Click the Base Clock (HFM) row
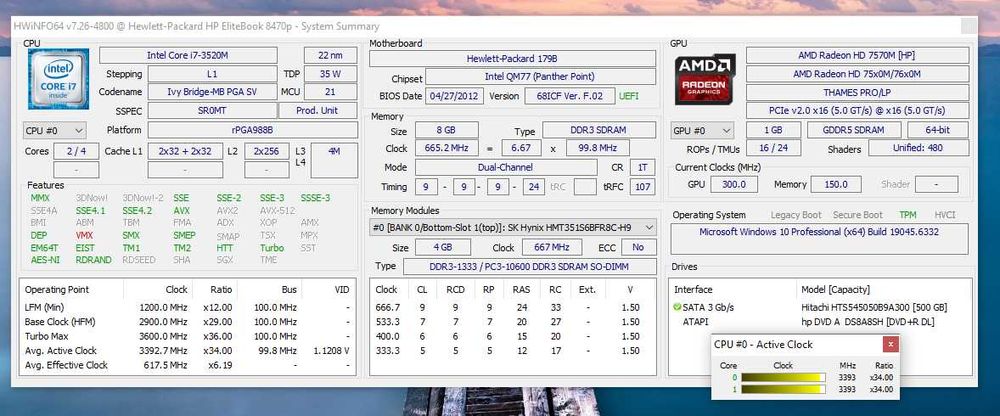This screenshot has height=416, width=1000. pyautogui.click(x=188, y=322)
